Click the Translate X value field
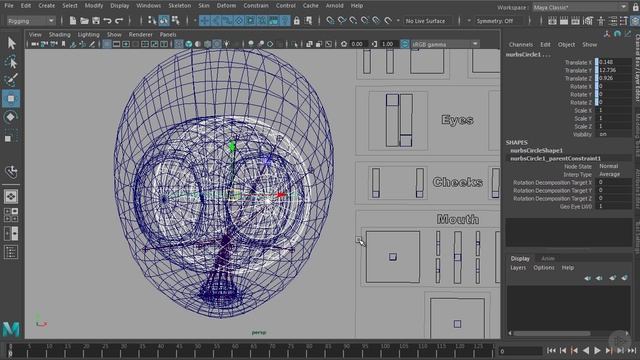Screen dimensions: 640x360 (615, 62)
